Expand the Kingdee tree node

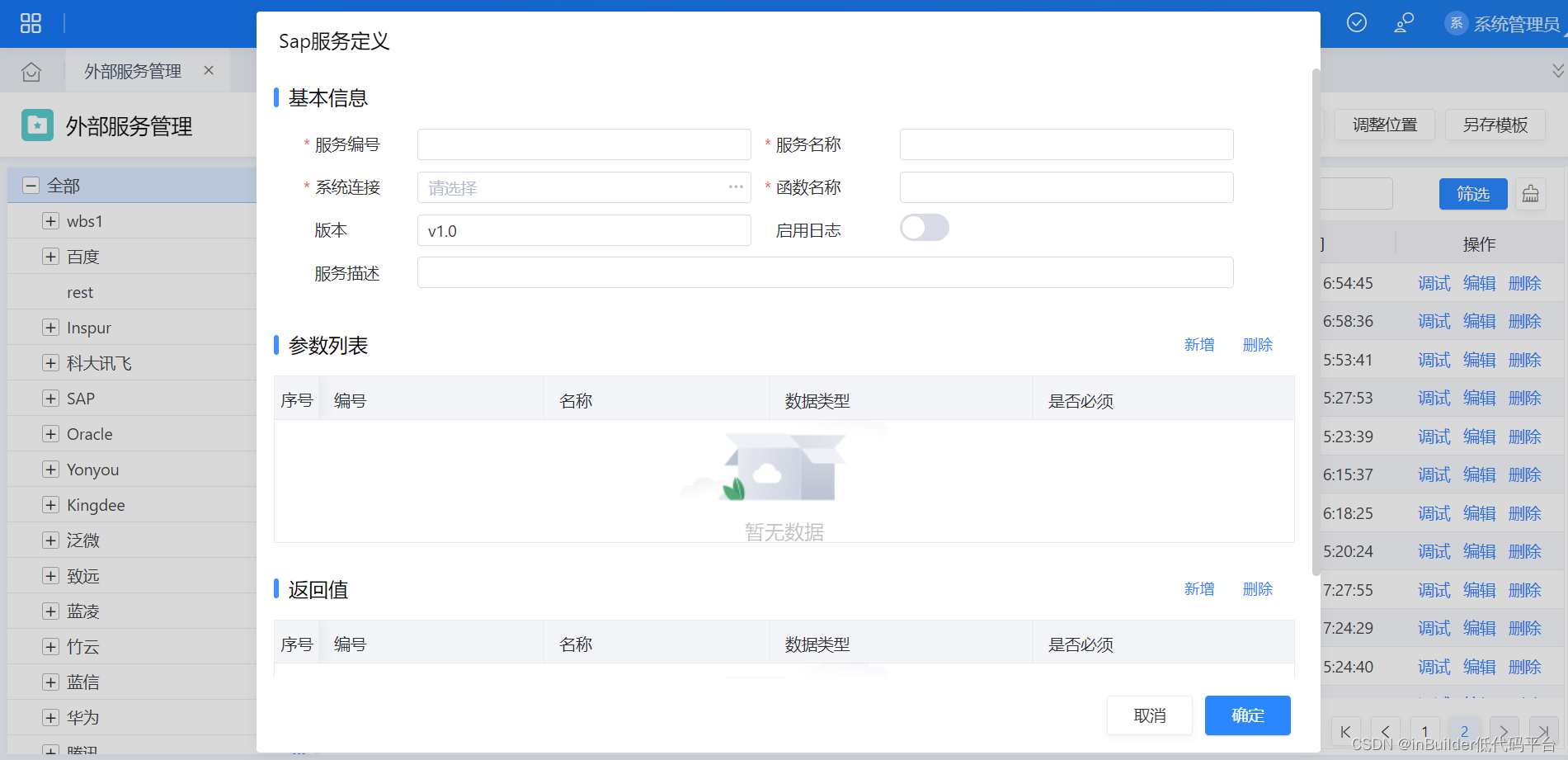tap(50, 505)
